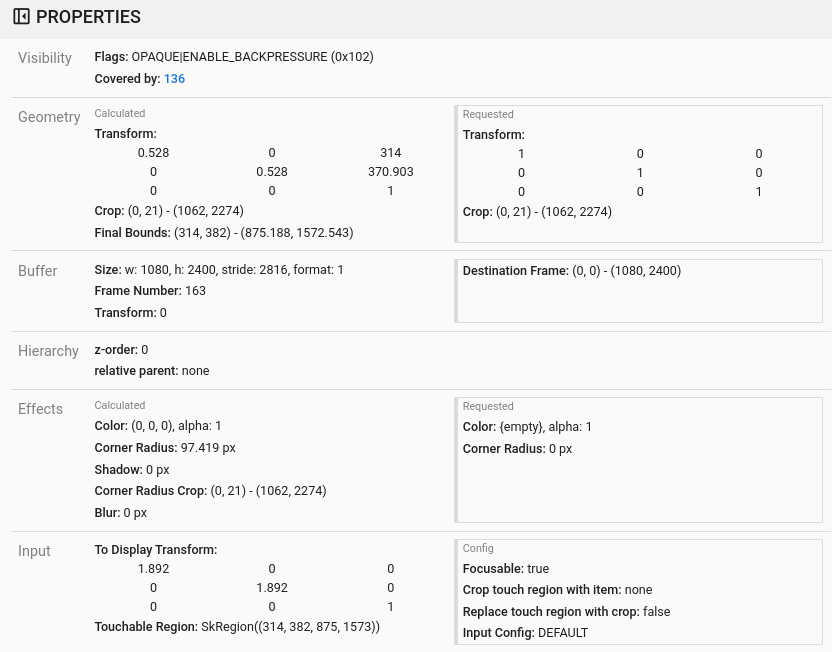
Task: Select the z-order property value
Action: (144, 349)
